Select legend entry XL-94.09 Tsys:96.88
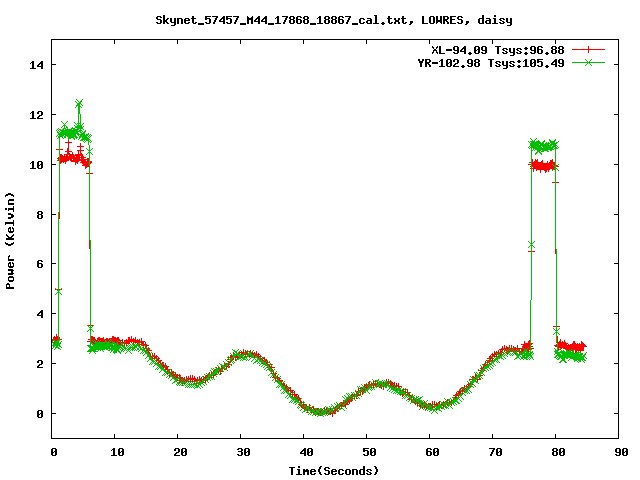Screen dimensions: 640x480 [498, 50]
